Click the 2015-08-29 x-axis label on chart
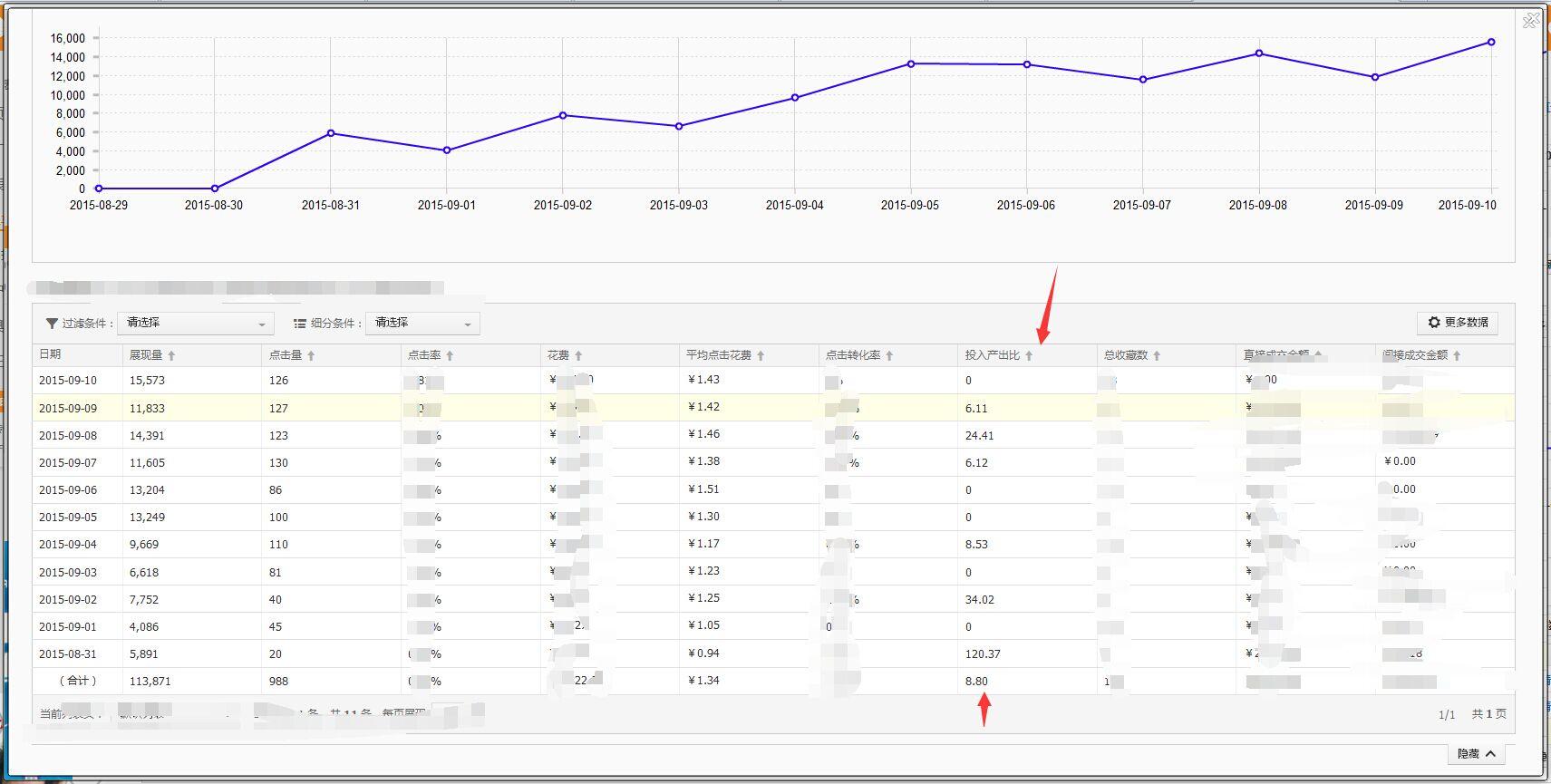 coord(99,206)
